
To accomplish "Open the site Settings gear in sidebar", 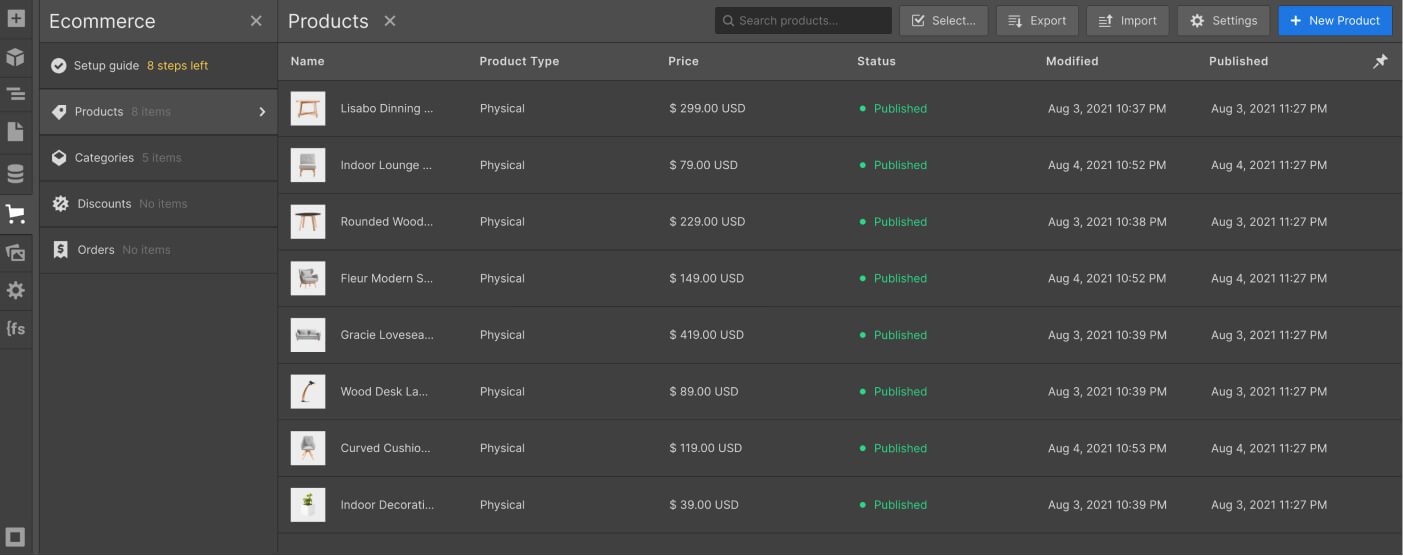I will pyautogui.click(x=15, y=291).
